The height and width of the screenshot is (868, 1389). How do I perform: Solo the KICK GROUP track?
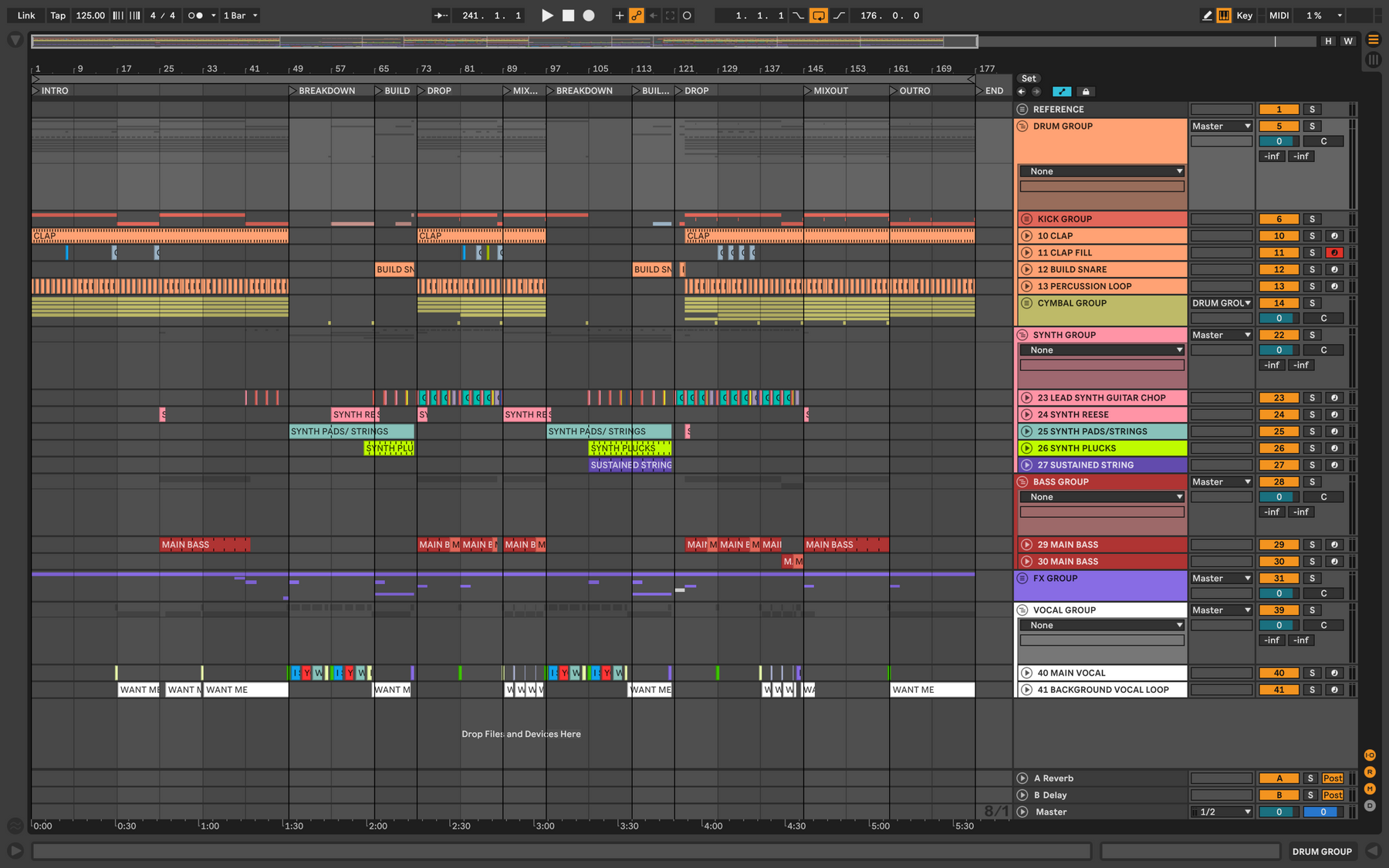pyautogui.click(x=1312, y=219)
